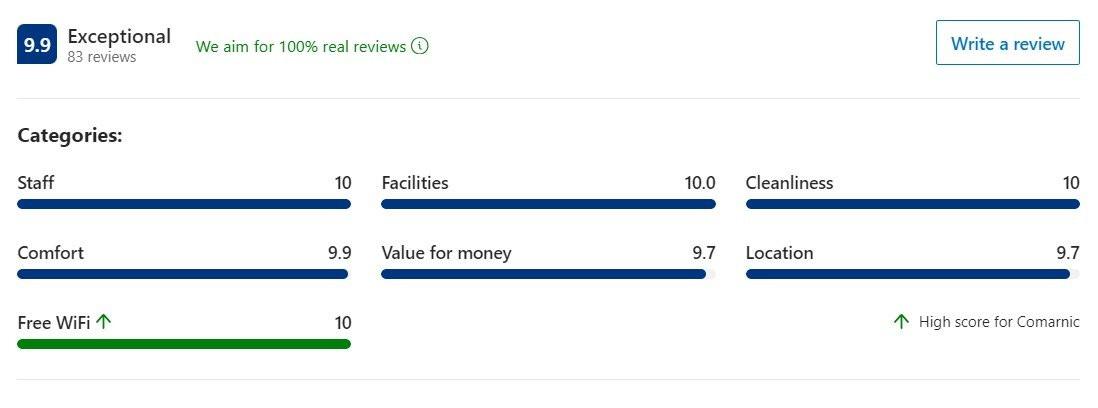The height and width of the screenshot is (408, 1098).
Task: Click the Location score bar
Action: [x=913, y=274]
